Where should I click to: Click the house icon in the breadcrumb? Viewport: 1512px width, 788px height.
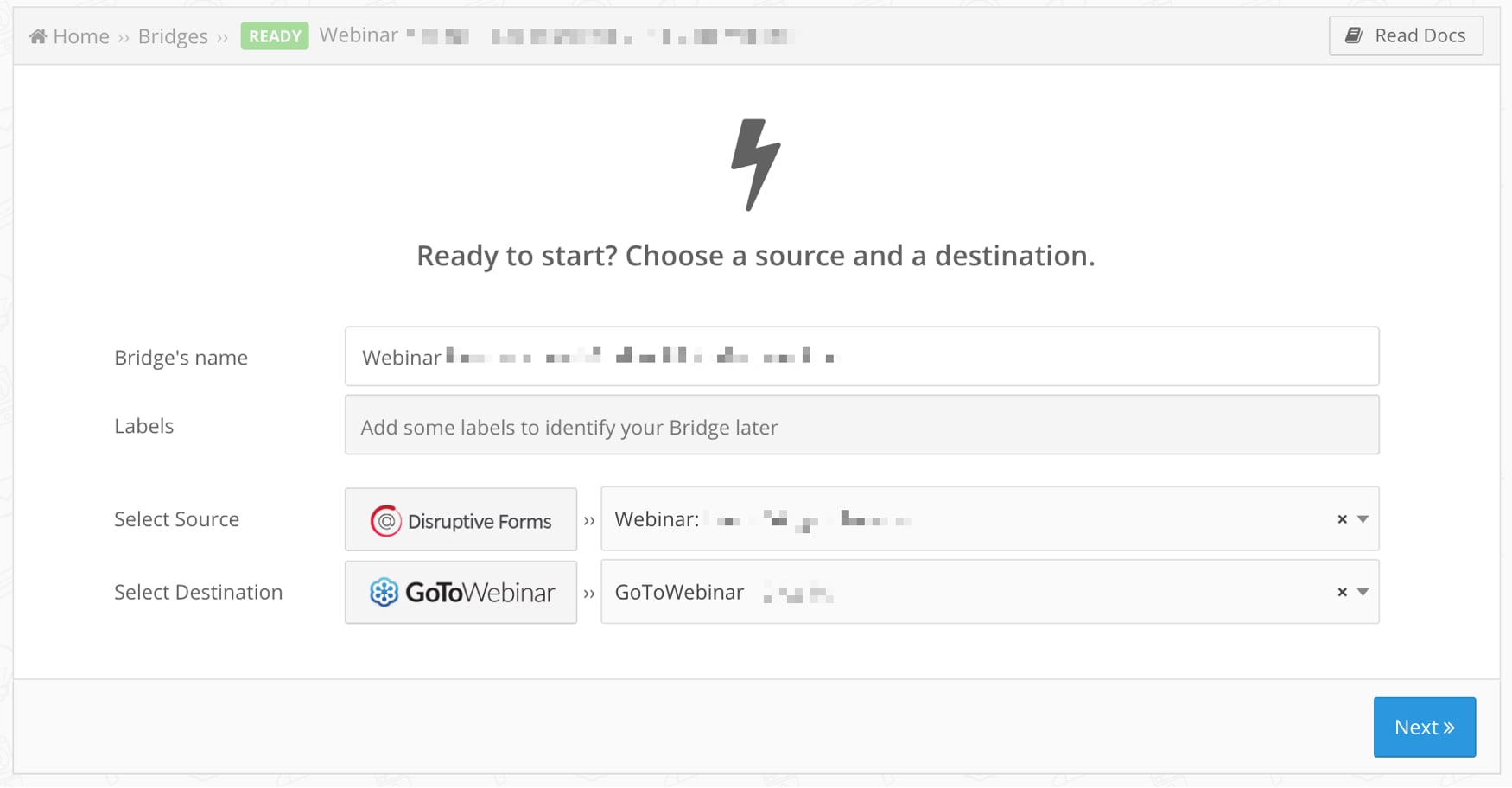tap(37, 36)
